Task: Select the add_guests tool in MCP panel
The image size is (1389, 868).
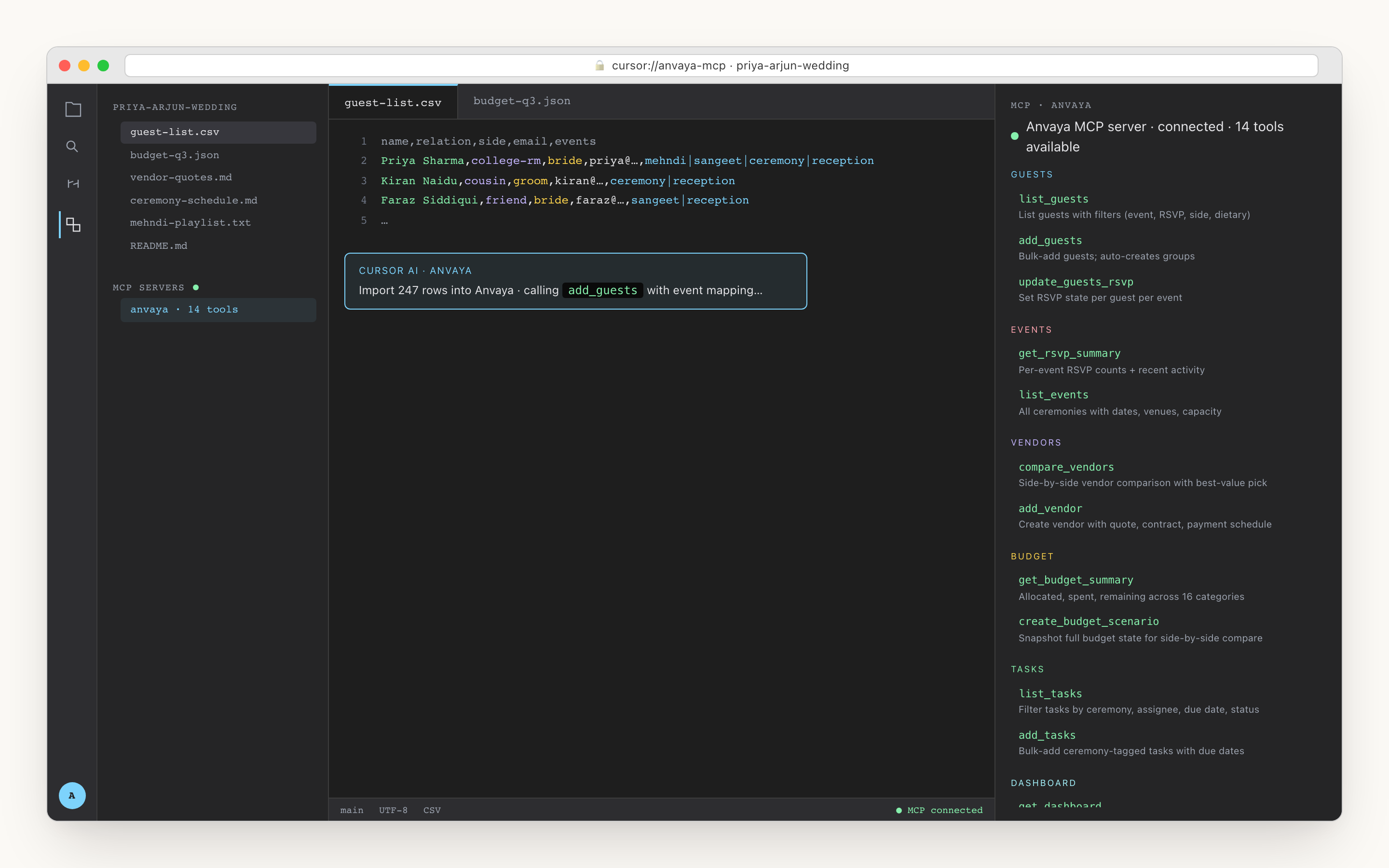Action: (x=1050, y=241)
